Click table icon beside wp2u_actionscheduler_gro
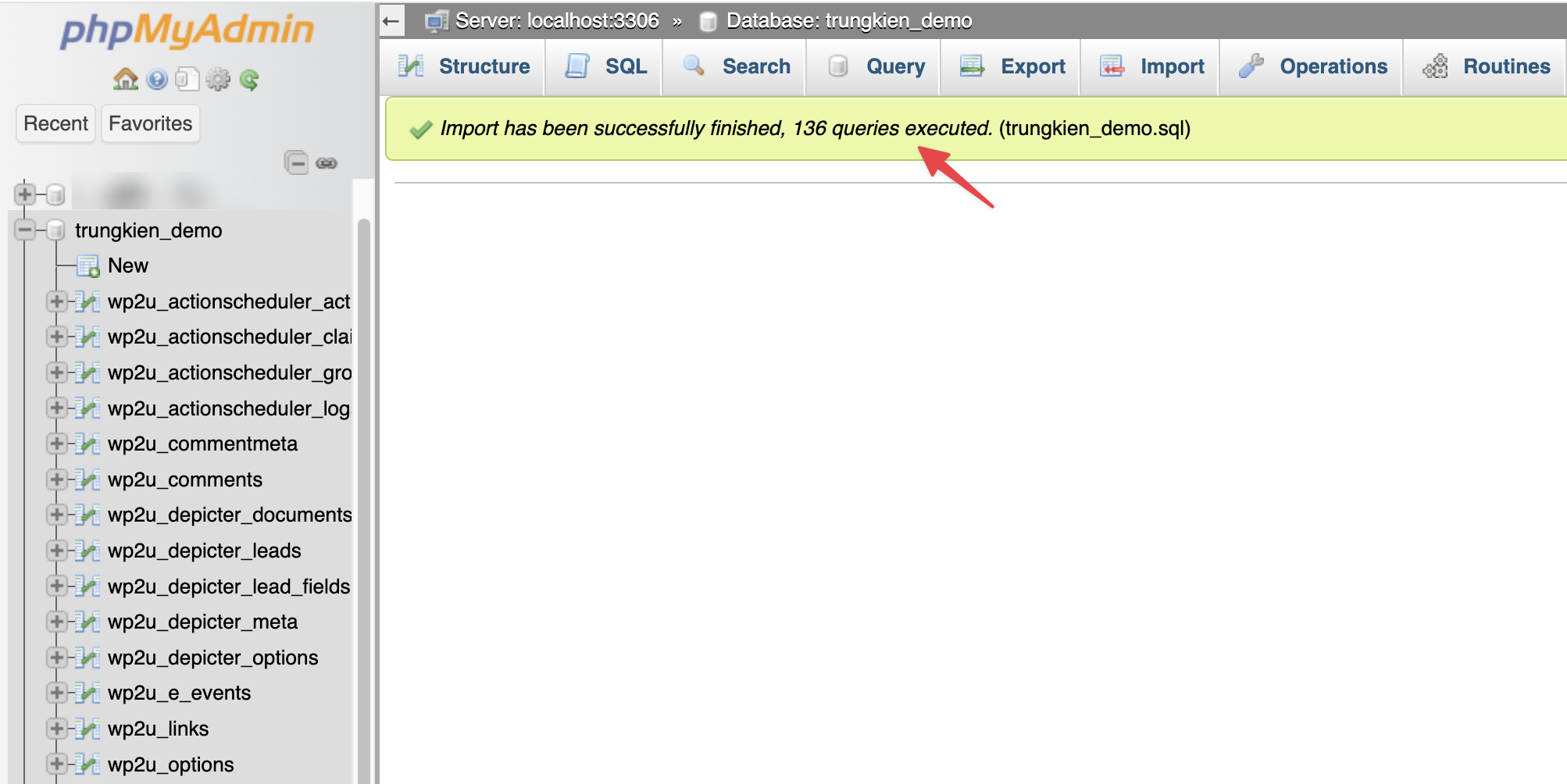The width and height of the screenshot is (1567, 784). (87, 372)
